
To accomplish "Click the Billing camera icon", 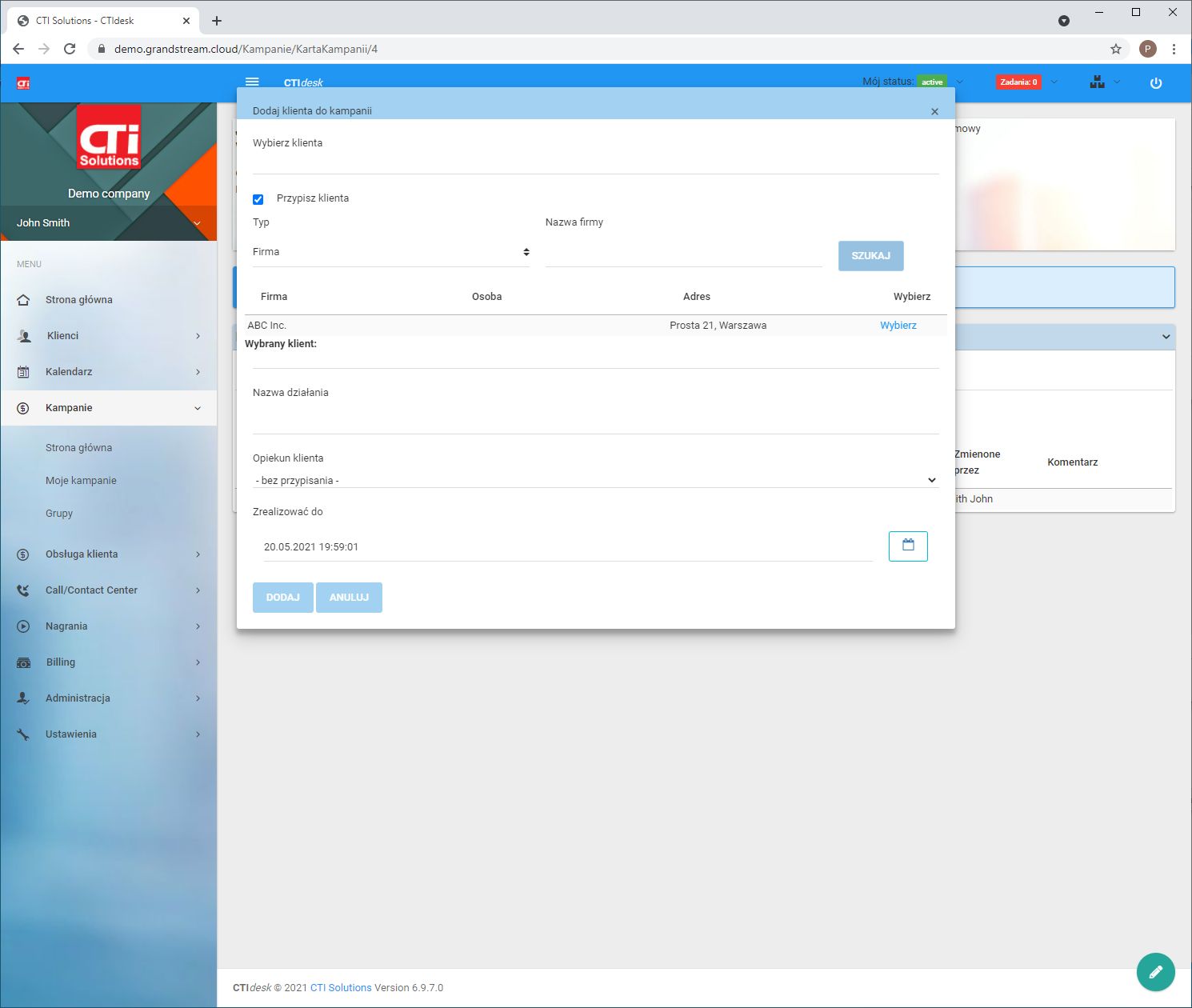I will tap(24, 662).
